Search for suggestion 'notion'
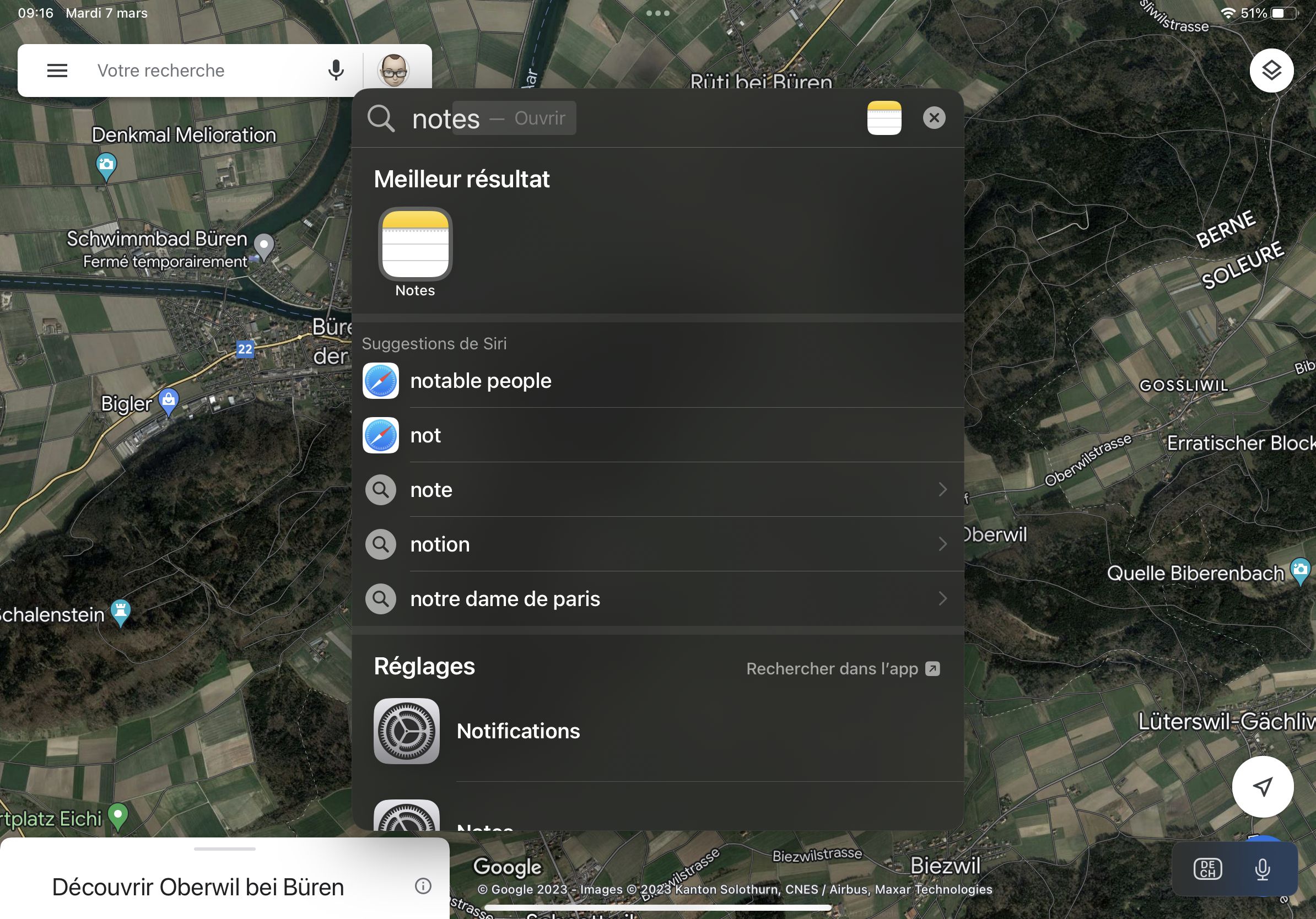This screenshot has width=1316, height=919. 657,544
